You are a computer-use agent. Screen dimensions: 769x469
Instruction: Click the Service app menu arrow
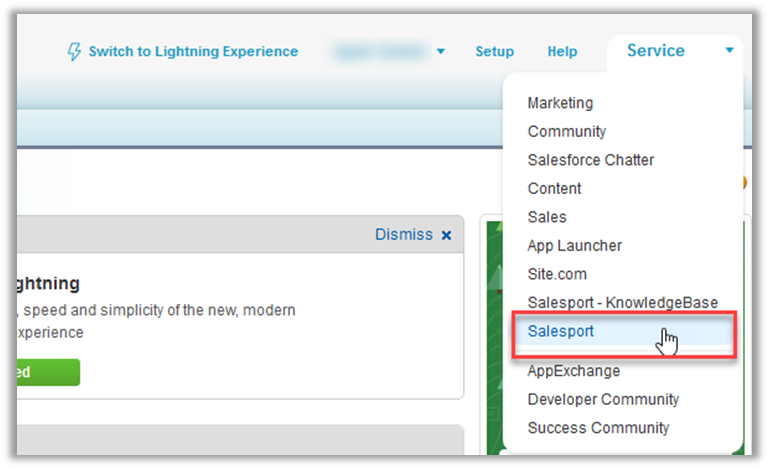click(730, 51)
